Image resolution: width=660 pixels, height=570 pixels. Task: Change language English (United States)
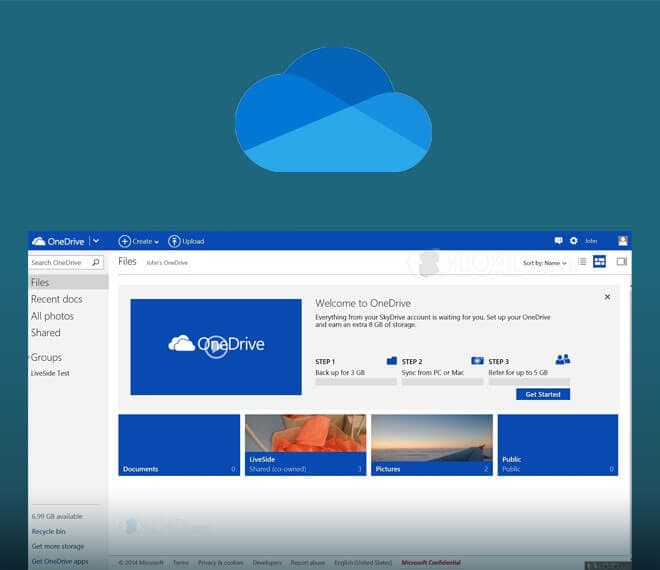click(363, 562)
